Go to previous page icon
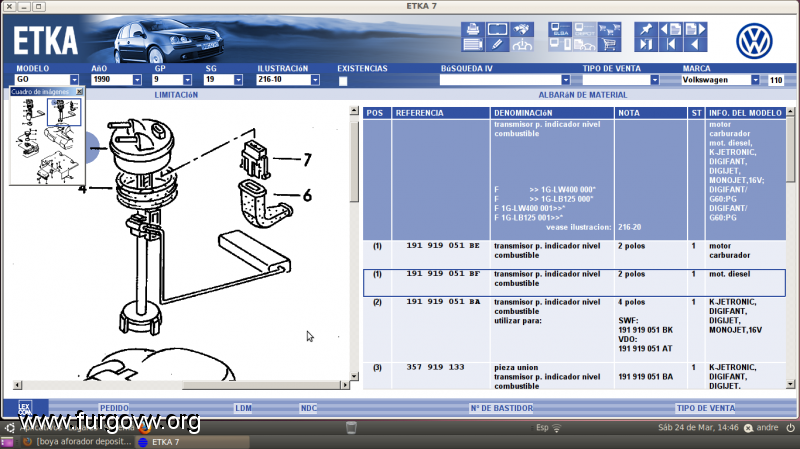This screenshot has height=449, width=800. (x=670, y=29)
